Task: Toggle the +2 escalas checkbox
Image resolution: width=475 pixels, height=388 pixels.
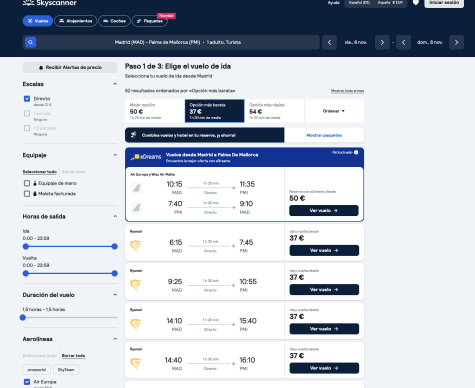Action: point(27,128)
